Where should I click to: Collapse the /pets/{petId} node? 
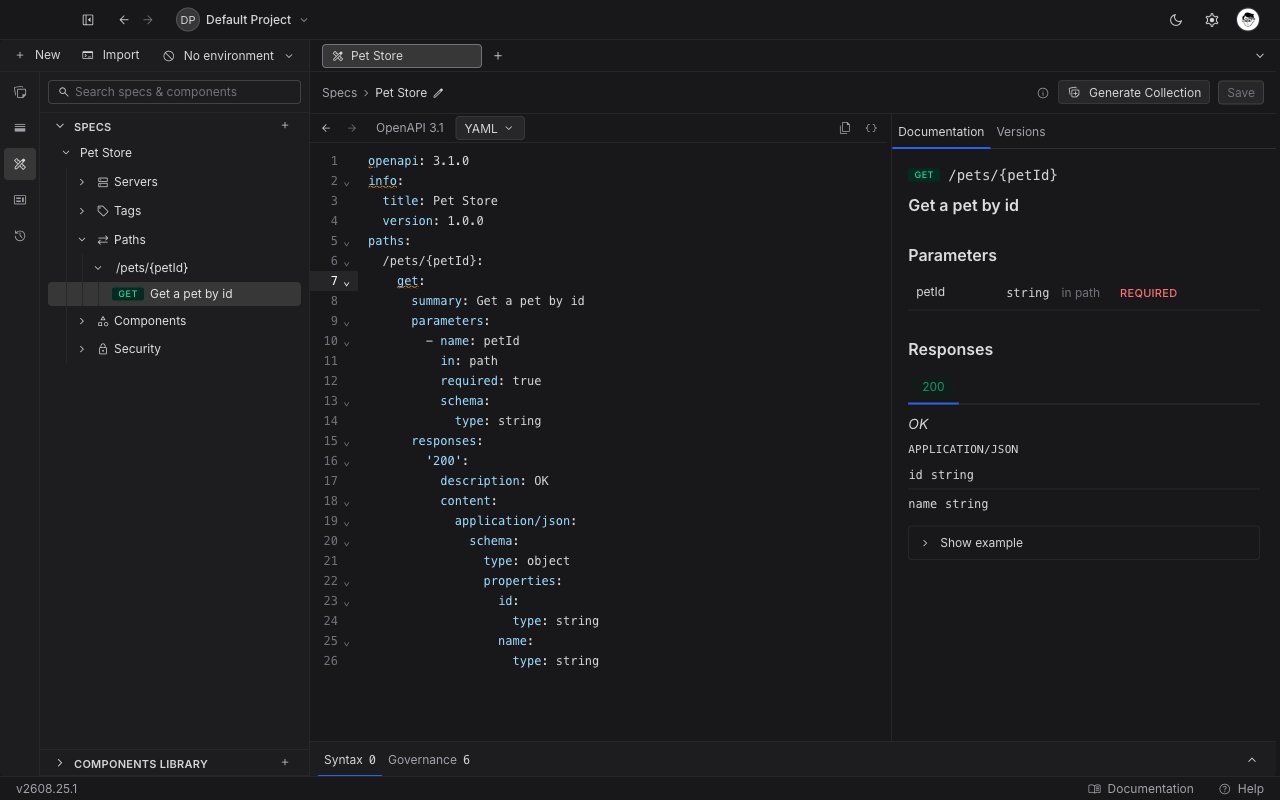(98, 268)
